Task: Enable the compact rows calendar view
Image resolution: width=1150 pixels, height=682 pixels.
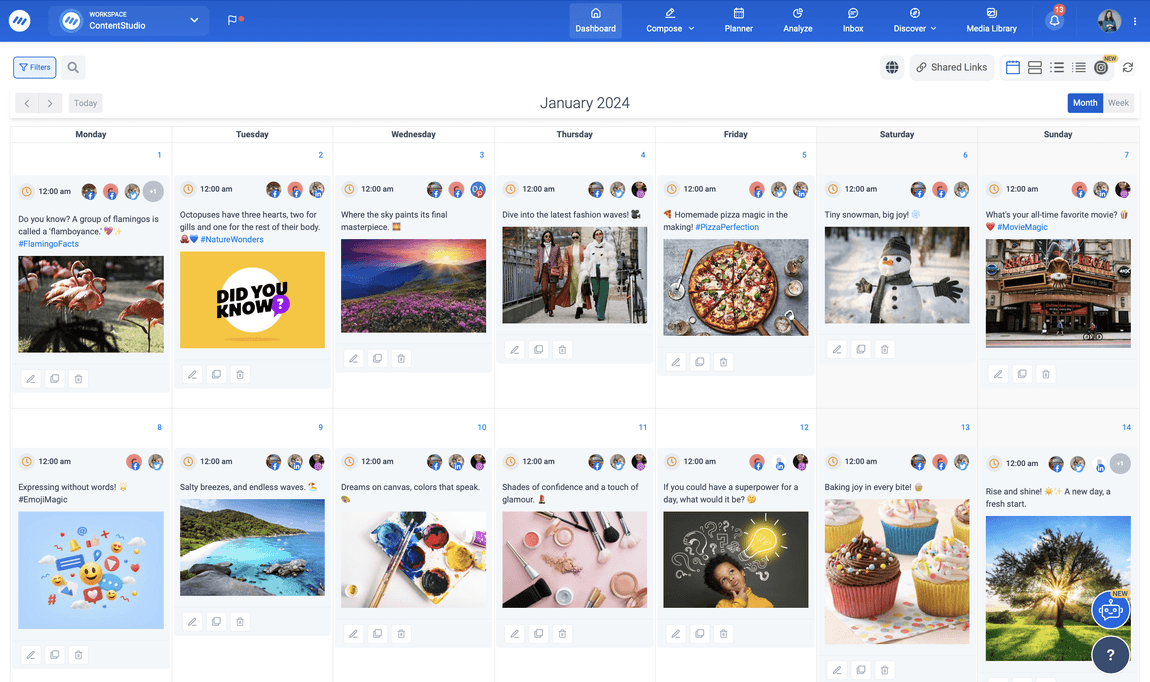Action: point(1034,67)
